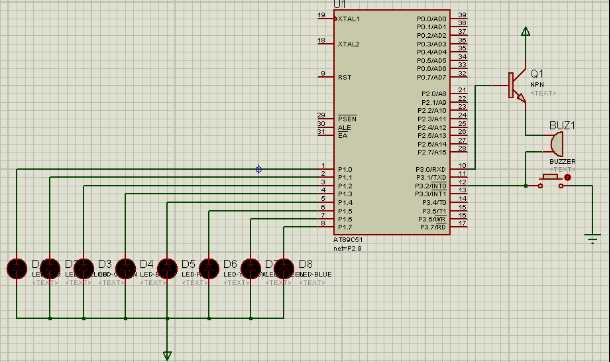Screen dimensions: 610x362
Task: Click the D5 LED reference label
Action: [188, 264]
